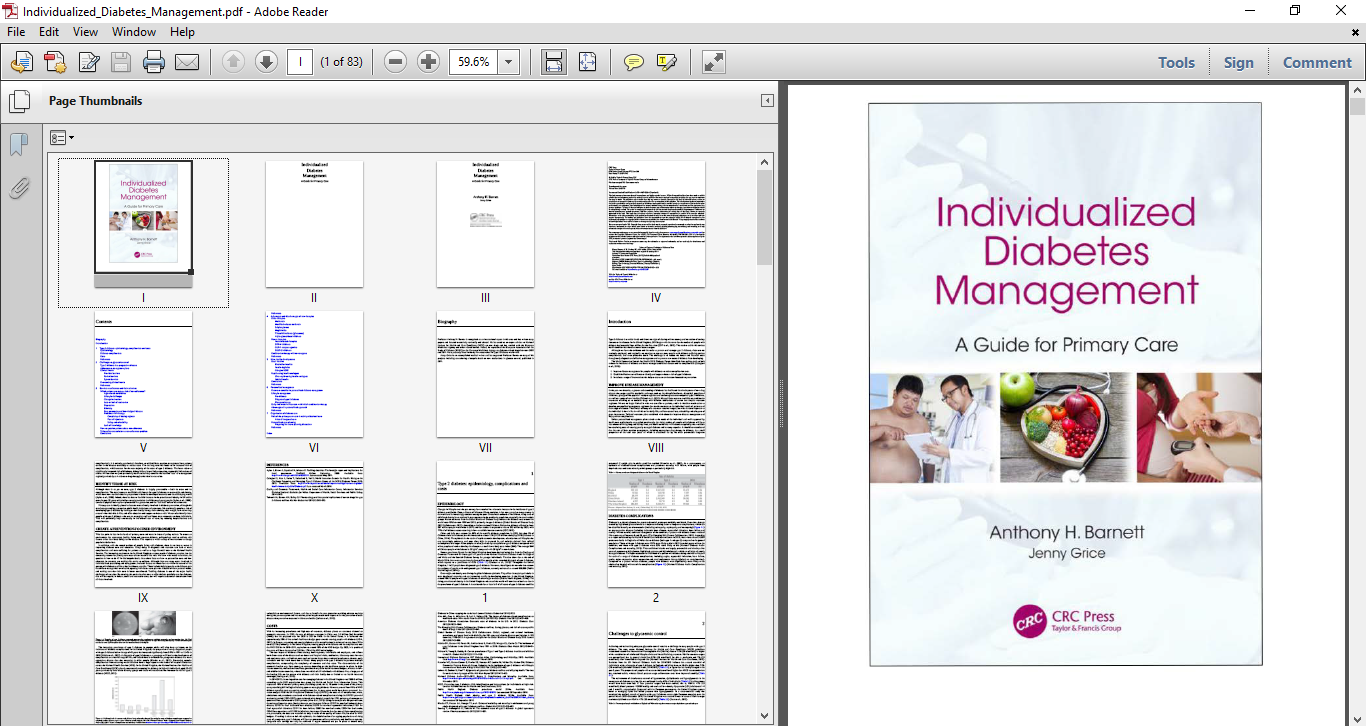Select page V Contents thumbnail
The image size is (1366, 726).
click(143, 374)
